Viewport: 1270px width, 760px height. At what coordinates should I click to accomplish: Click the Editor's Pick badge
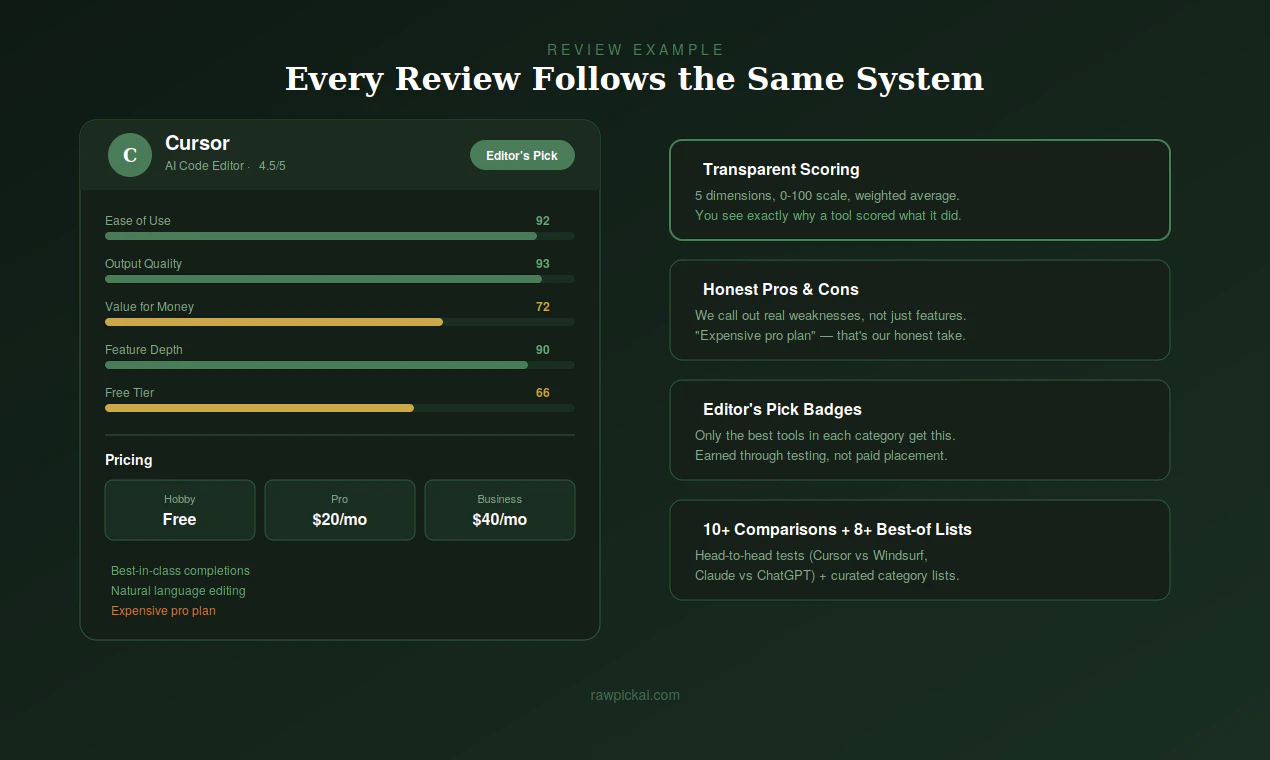(522, 155)
